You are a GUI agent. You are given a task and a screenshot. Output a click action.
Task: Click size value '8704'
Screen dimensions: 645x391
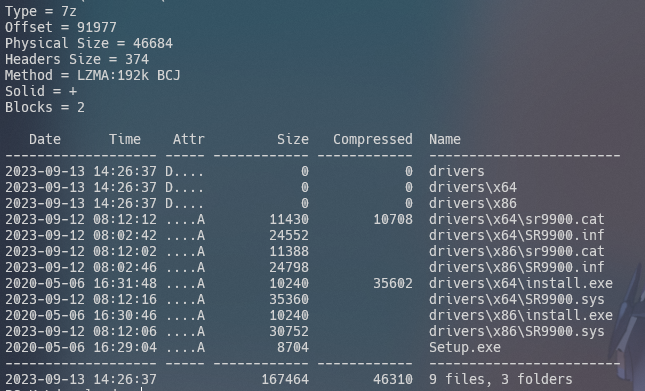tap(293, 348)
